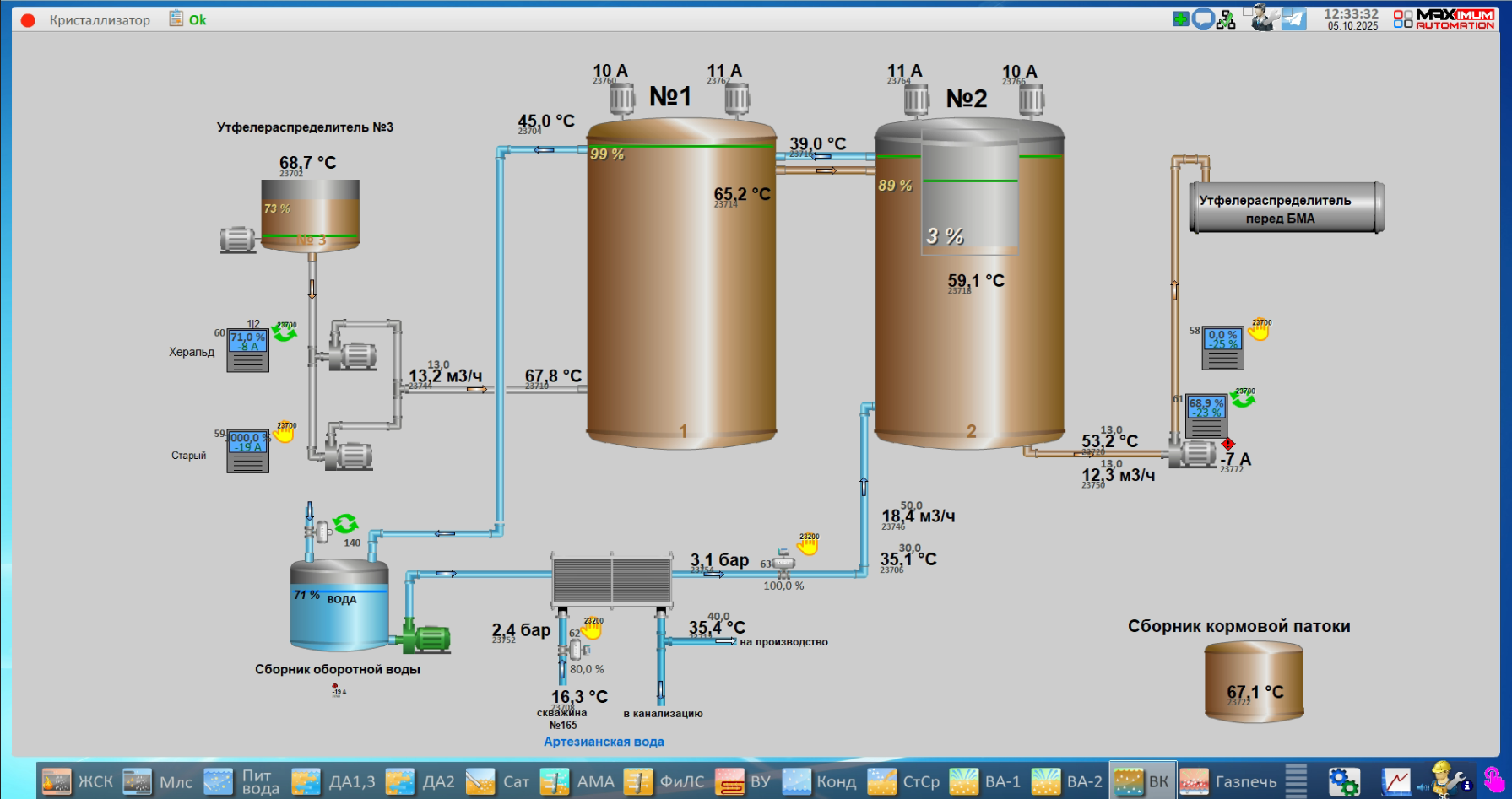
Task: Click the 99 % level on tank №1
Action: click(606, 154)
